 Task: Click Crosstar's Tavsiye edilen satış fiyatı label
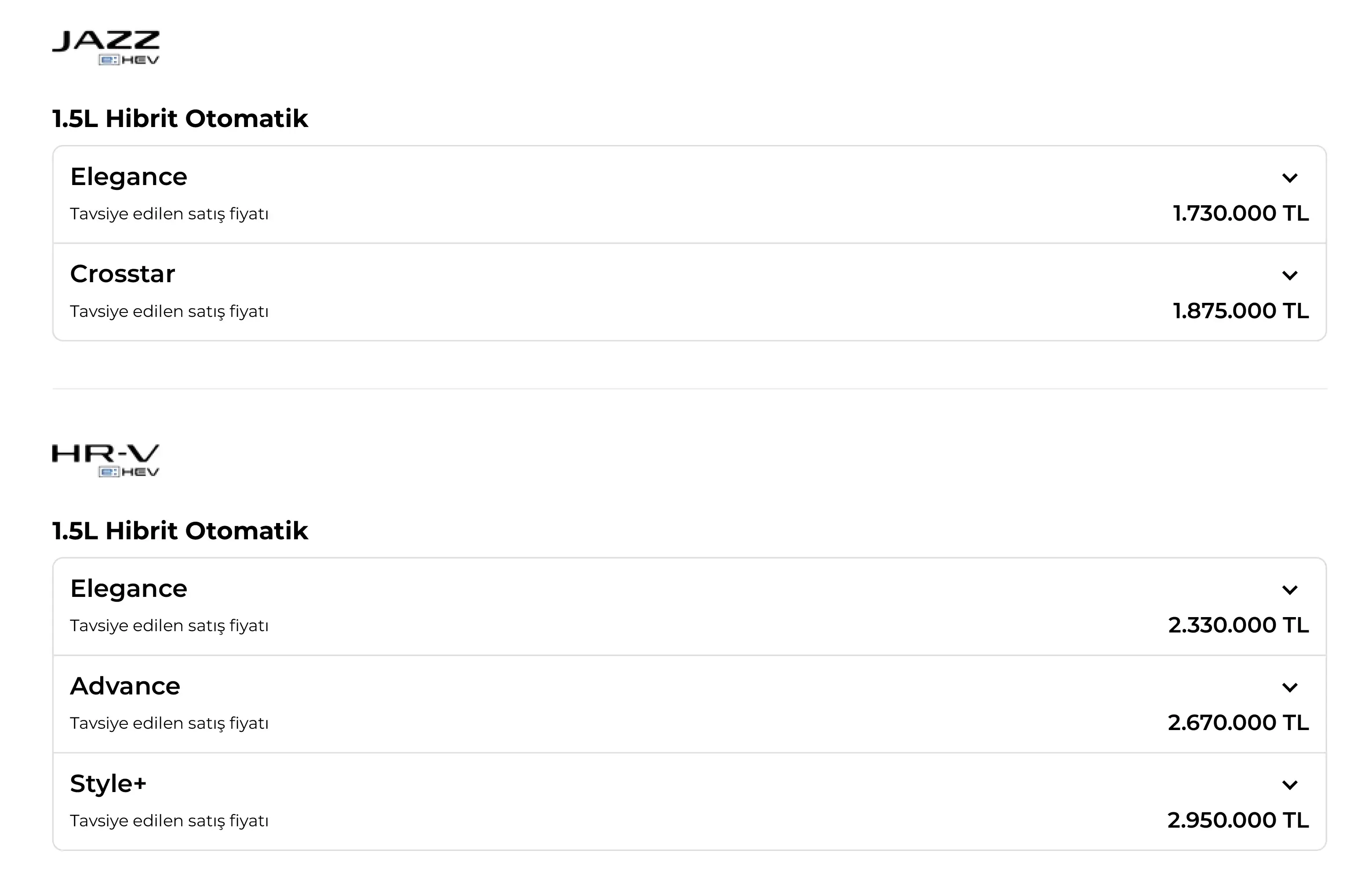tap(169, 312)
